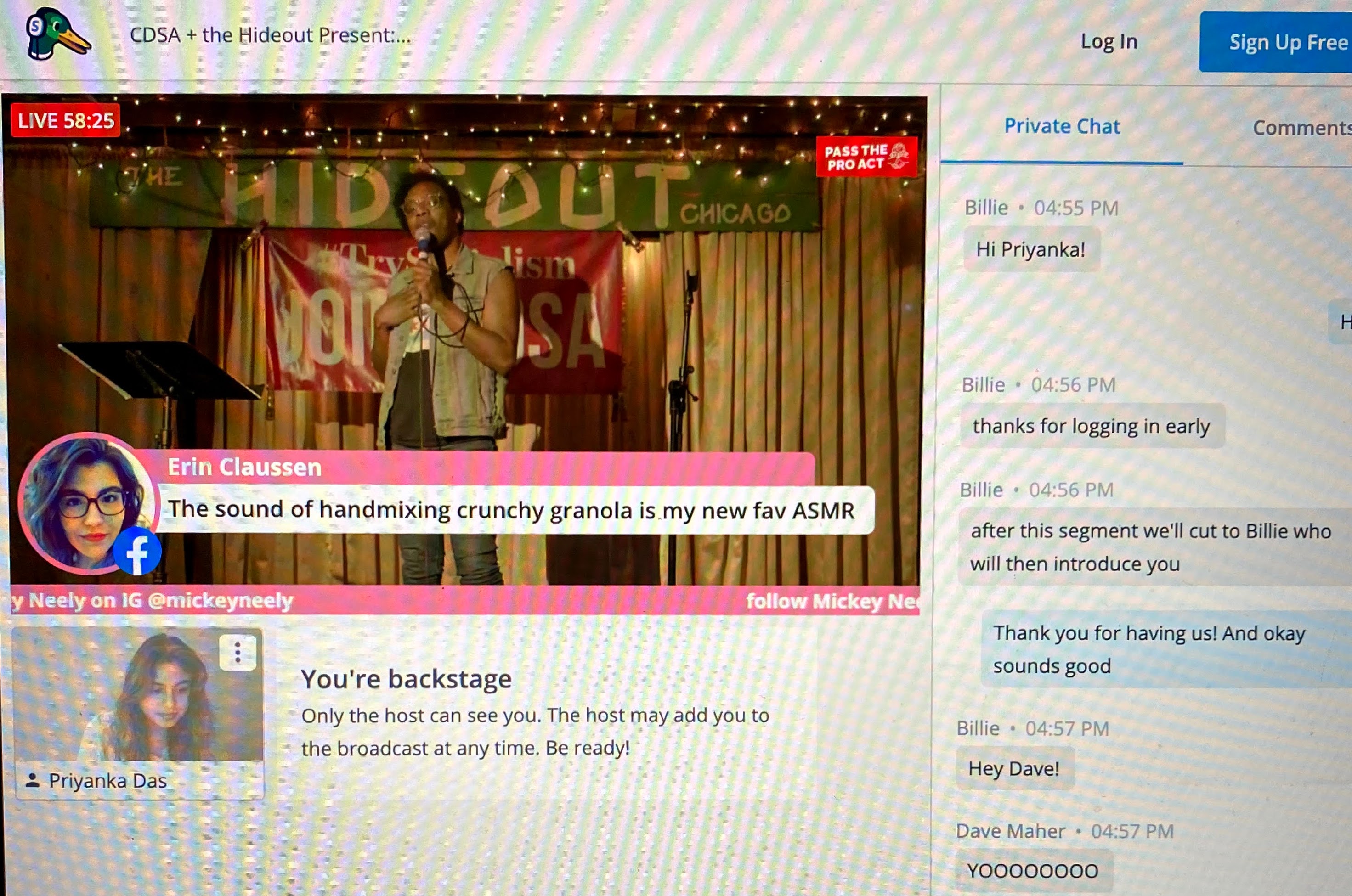Click the person icon beside Priyanka Das
Viewport: 1352px width, 896px height.
point(33,780)
